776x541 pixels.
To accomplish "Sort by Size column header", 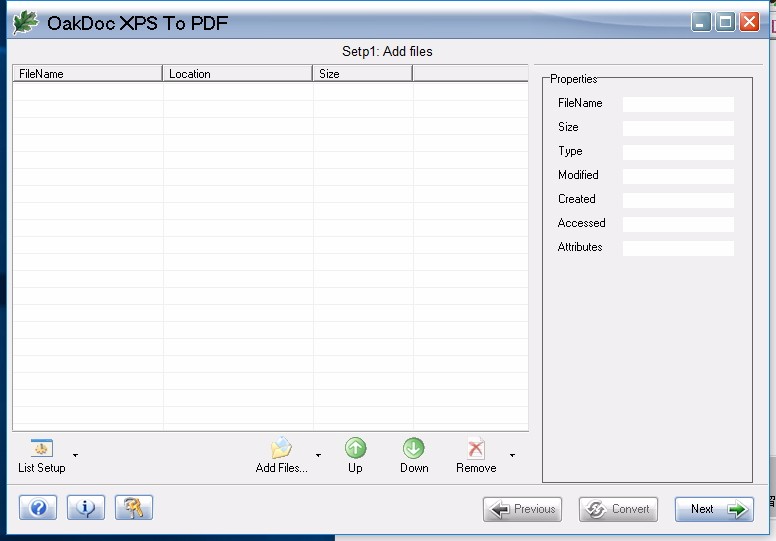I will click(x=363, y=74).
